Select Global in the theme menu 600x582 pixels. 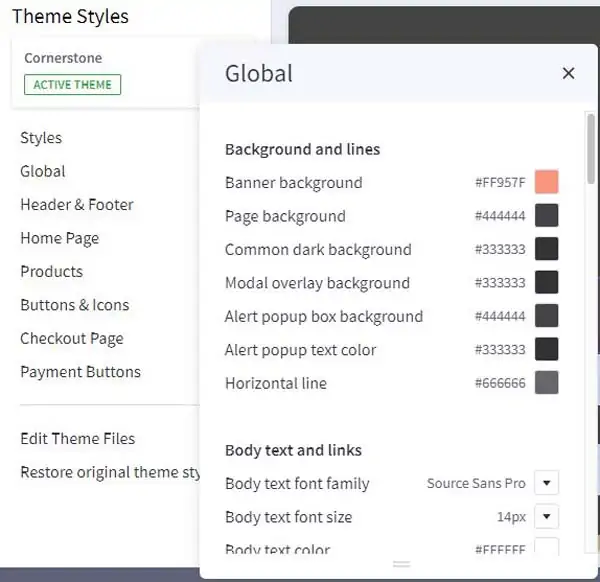[43, 171]
